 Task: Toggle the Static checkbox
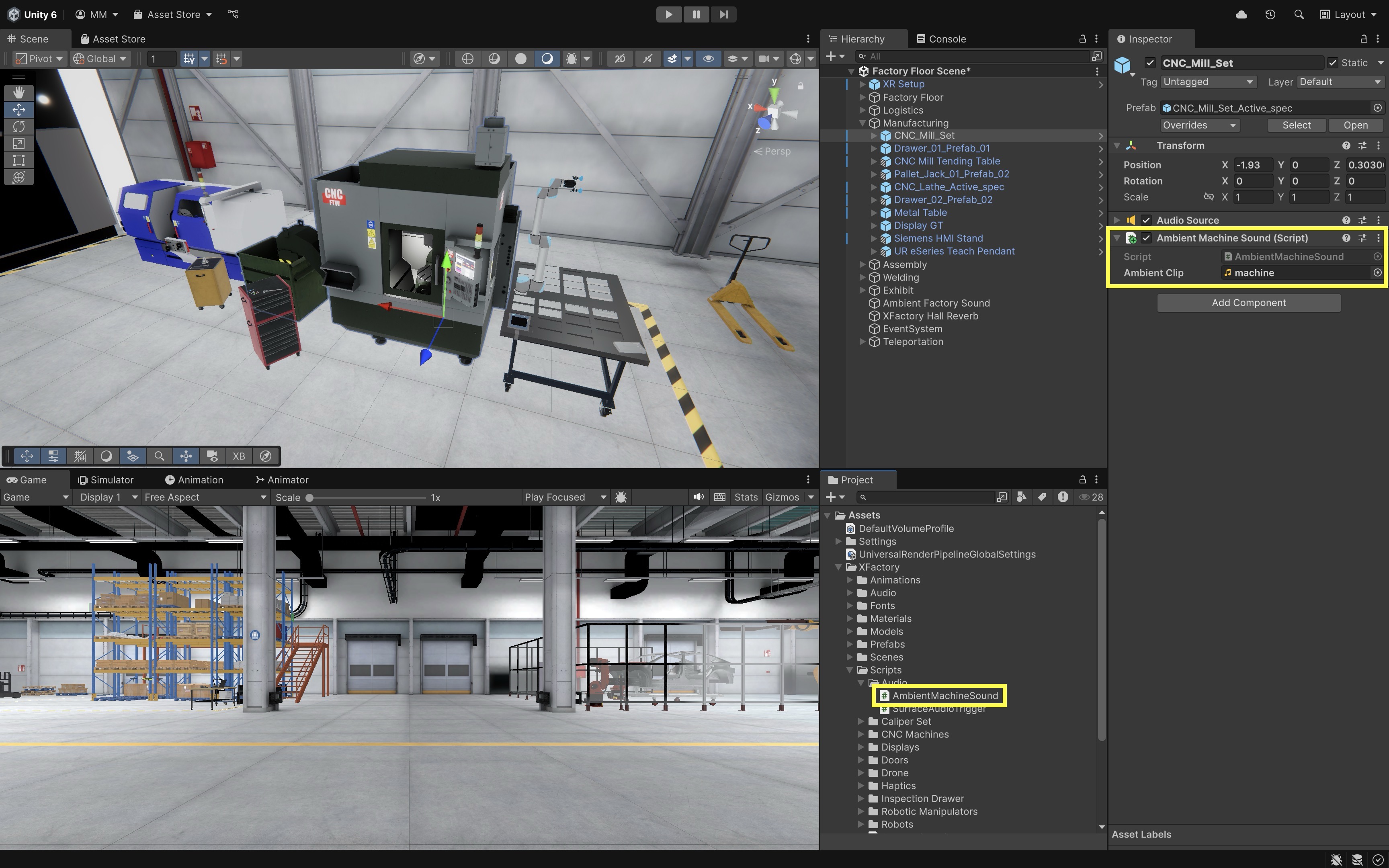tap(1333, 63)
